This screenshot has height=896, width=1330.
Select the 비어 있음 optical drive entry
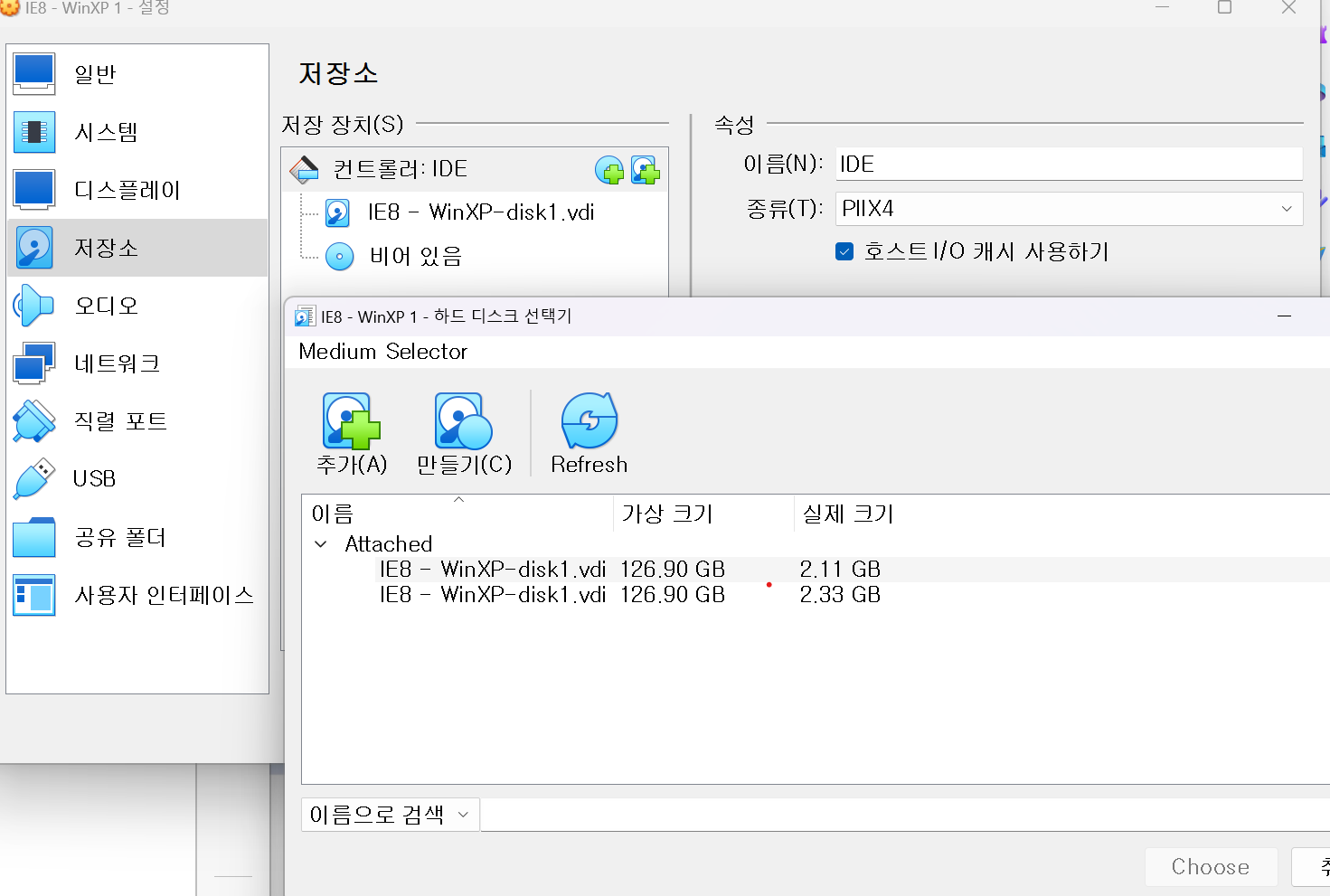click(x=416, y=257)
